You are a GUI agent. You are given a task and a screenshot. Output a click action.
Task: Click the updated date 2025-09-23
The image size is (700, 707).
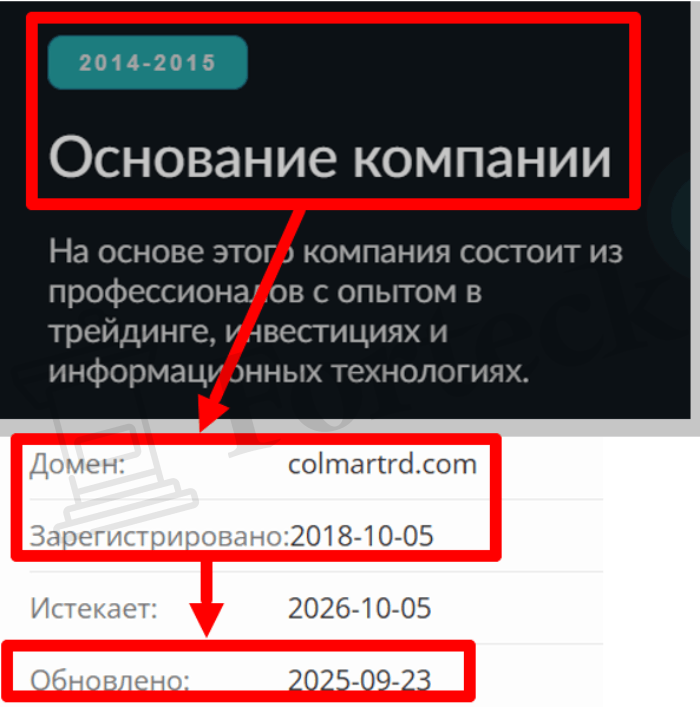pyautogui.click(x=359, y=680)
